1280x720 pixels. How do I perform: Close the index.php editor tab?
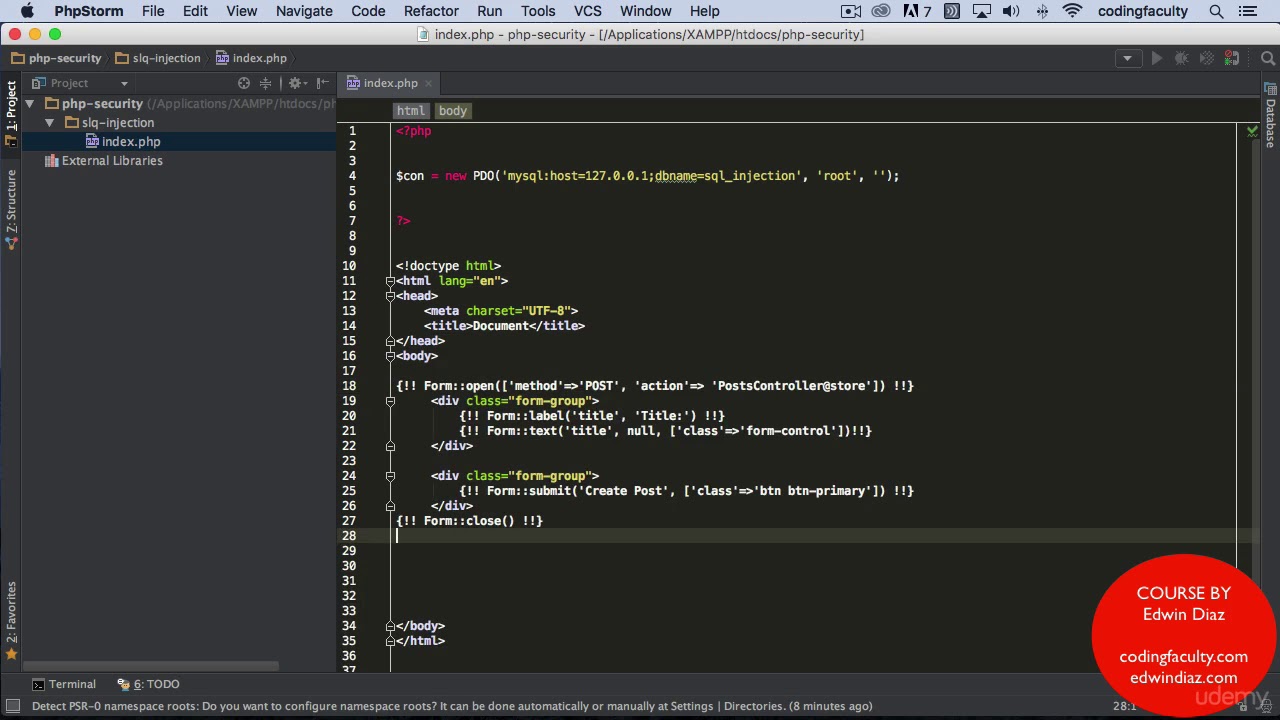click(x=428, y=83)
